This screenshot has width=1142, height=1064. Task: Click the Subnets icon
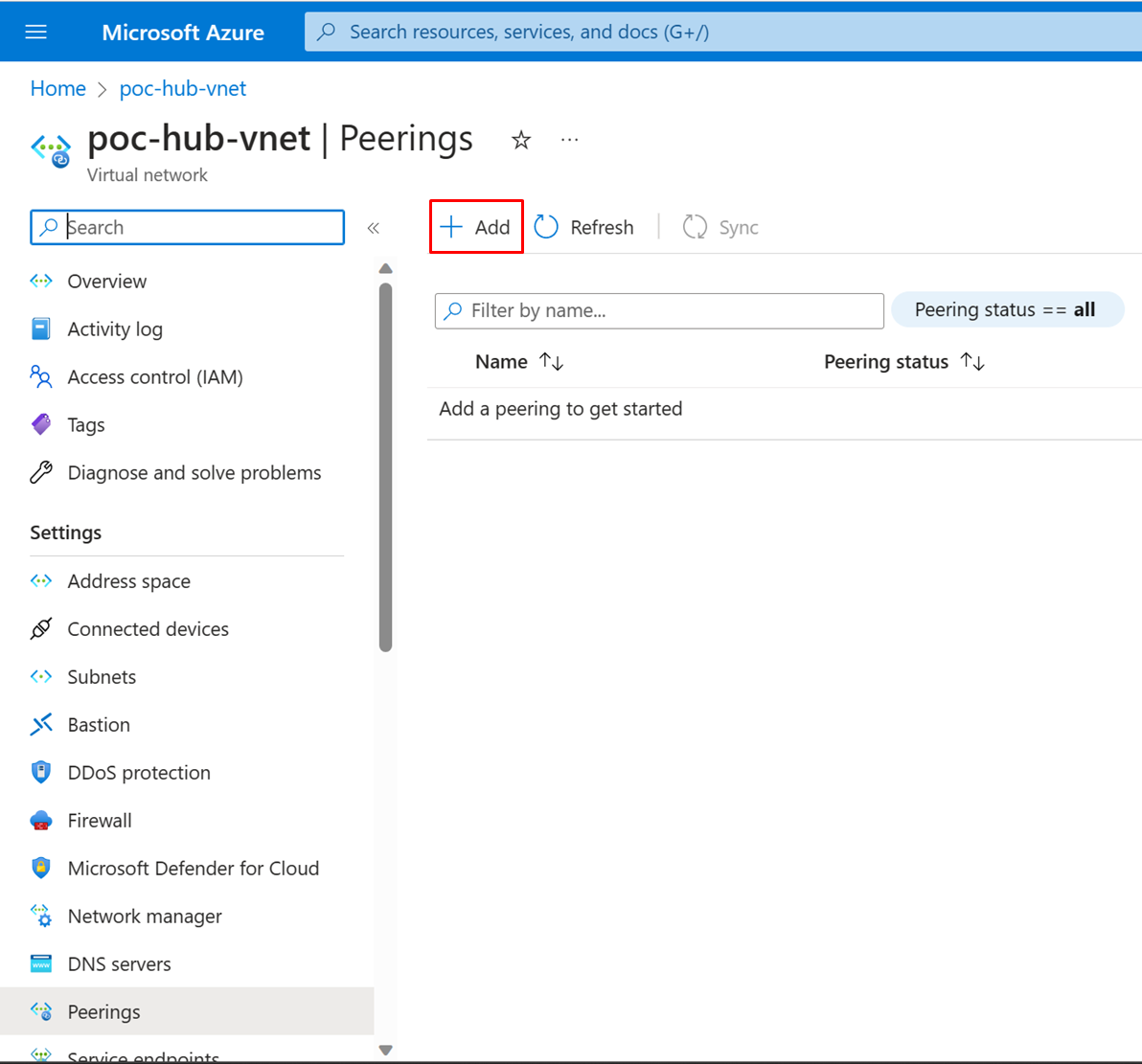41,676
